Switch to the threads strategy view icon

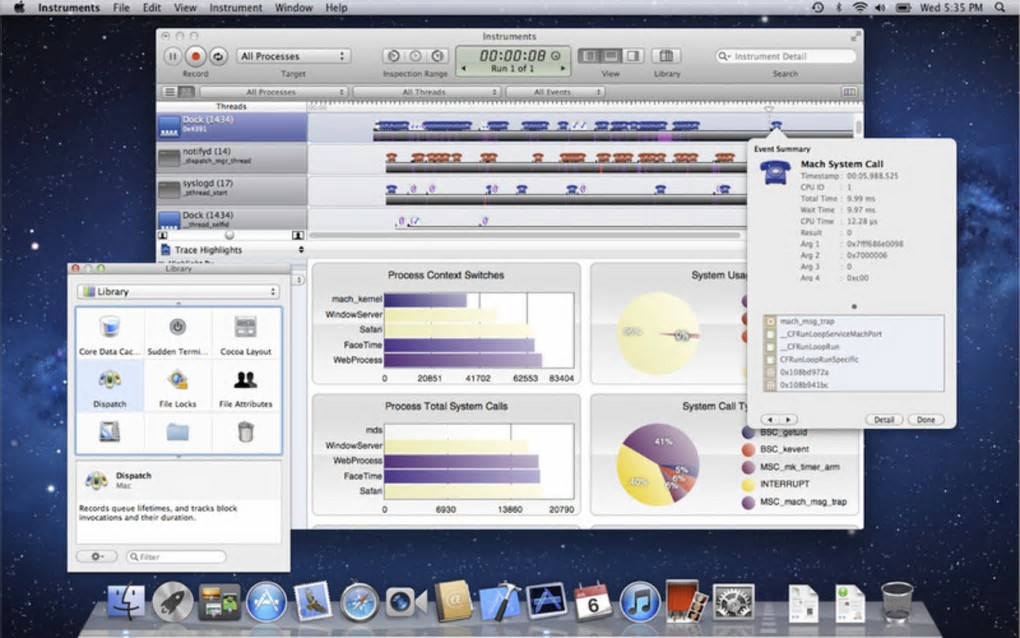coord(186,92)
